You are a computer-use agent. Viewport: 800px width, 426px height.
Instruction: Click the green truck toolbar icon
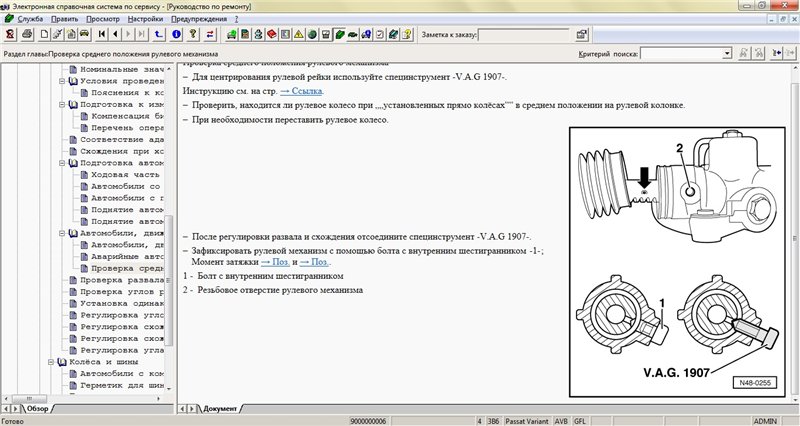click(231, 34)
